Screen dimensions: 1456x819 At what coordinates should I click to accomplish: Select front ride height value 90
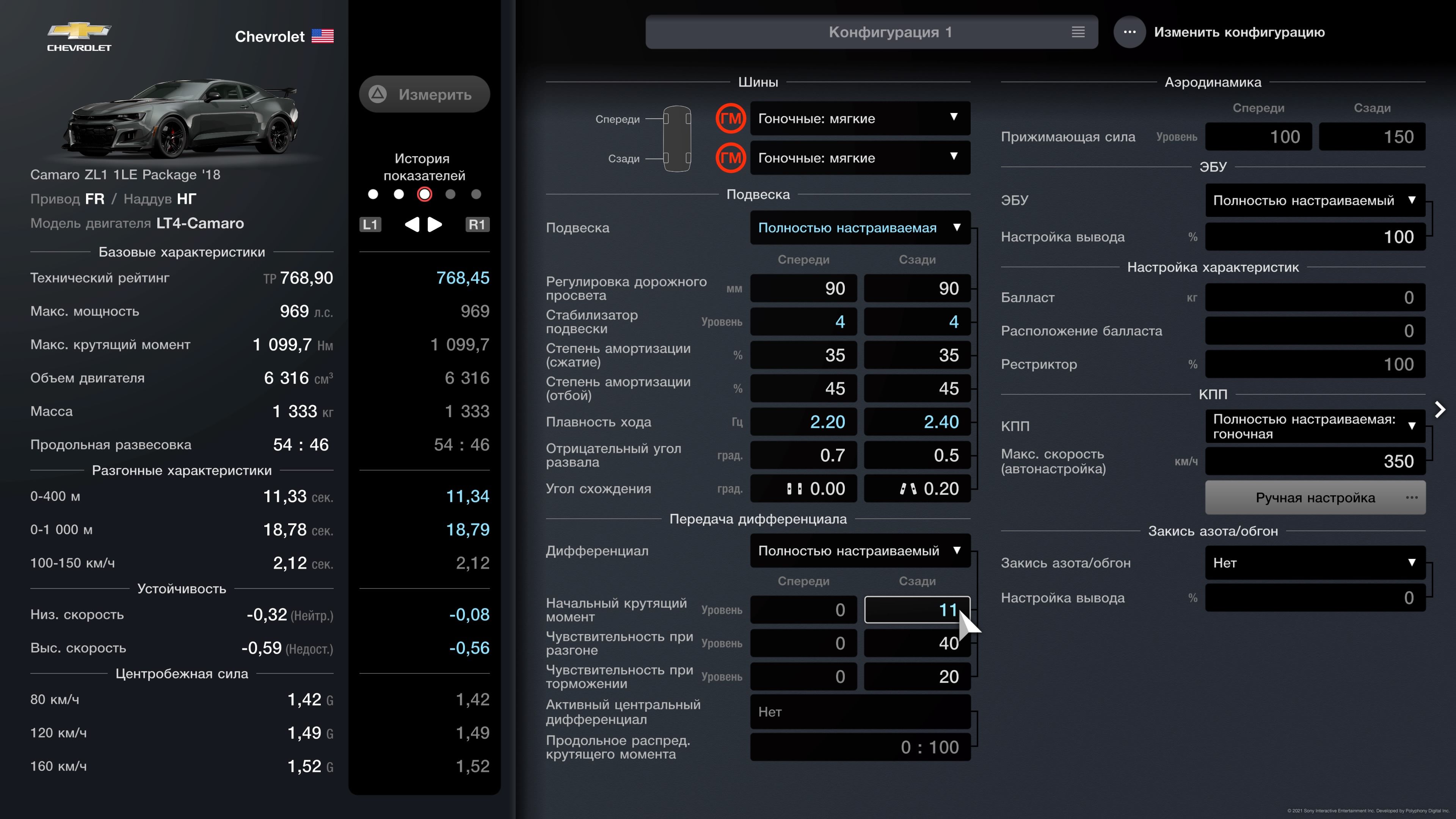point(803,288)
